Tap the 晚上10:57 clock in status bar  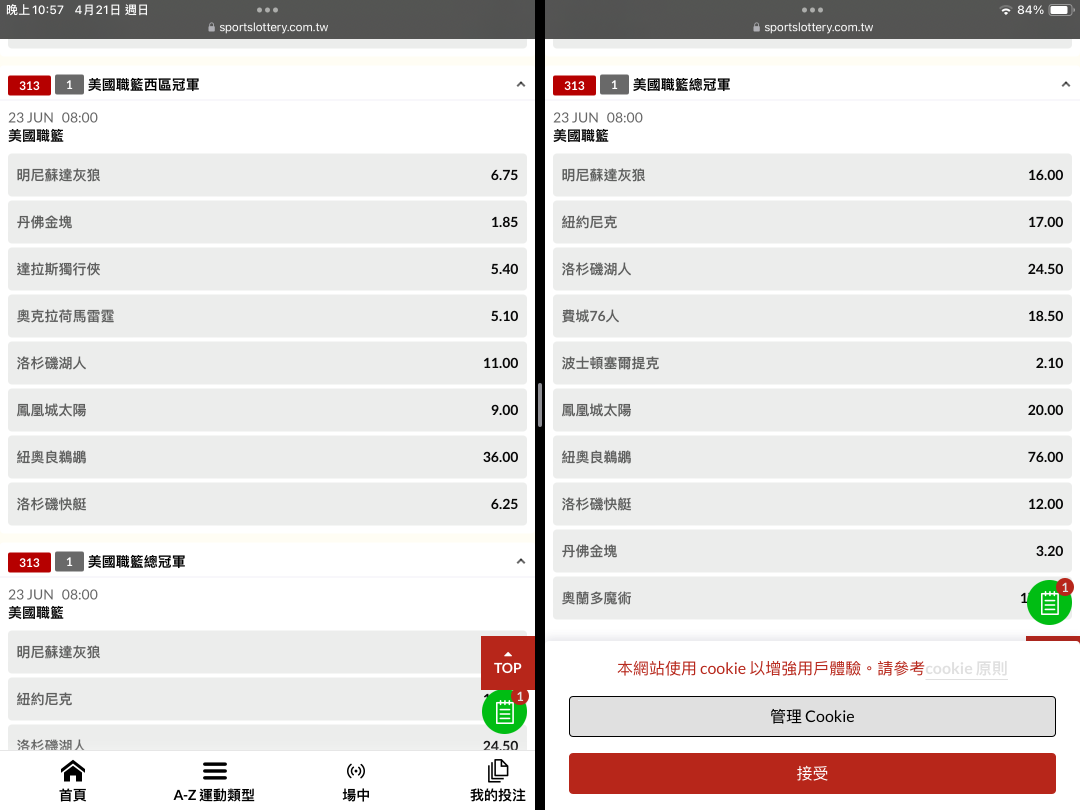click(x=34, y=10)
